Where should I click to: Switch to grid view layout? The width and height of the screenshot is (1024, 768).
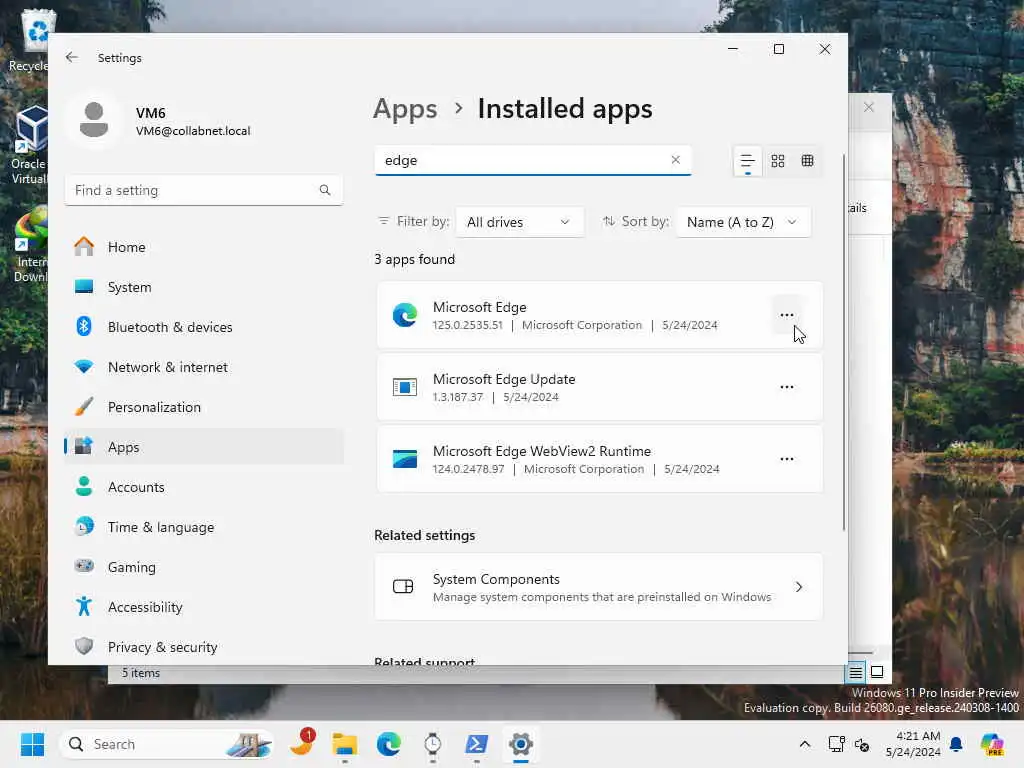coord(777,161)
